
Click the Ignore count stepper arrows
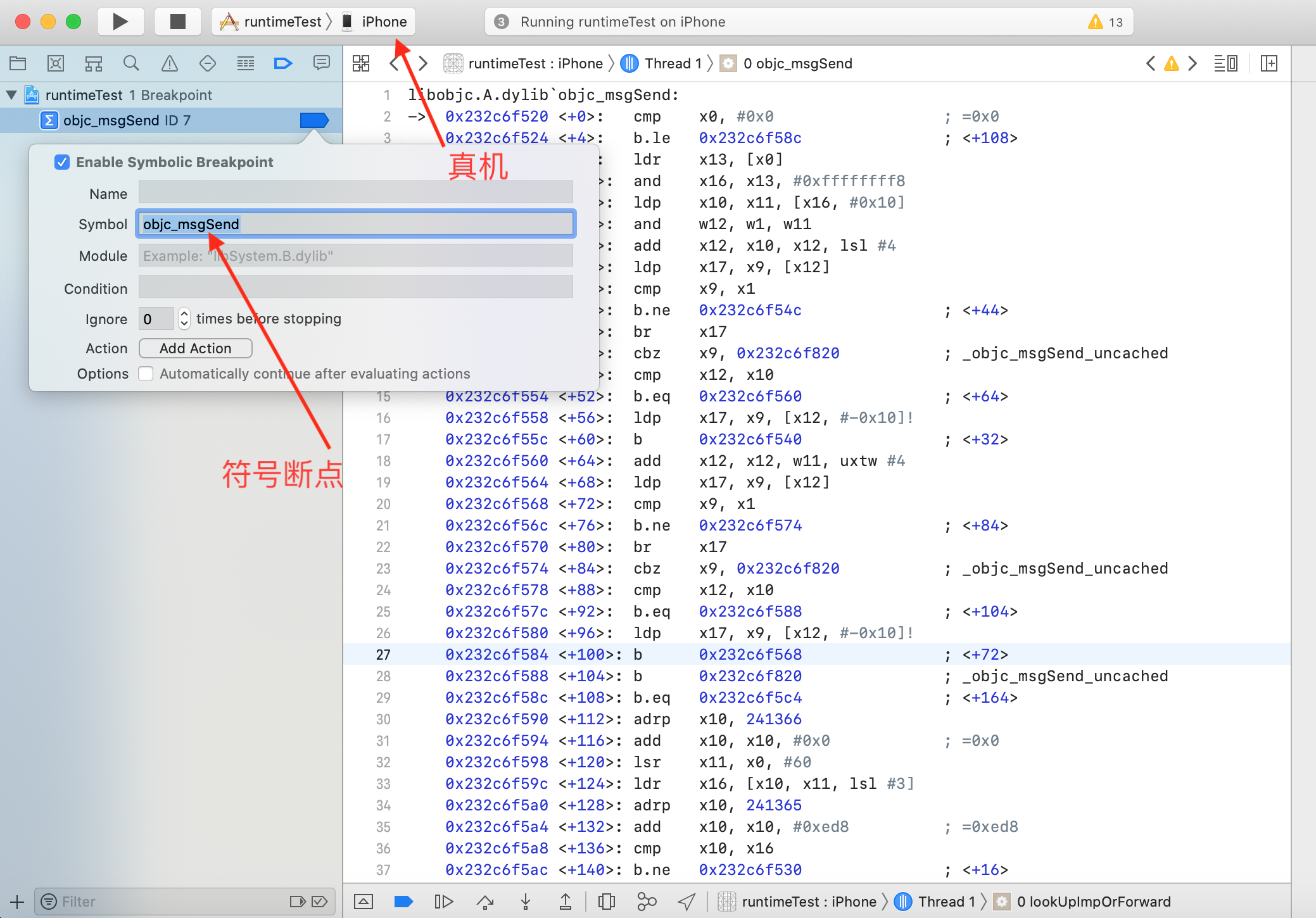pyautogui.click(x=184, y=318)
